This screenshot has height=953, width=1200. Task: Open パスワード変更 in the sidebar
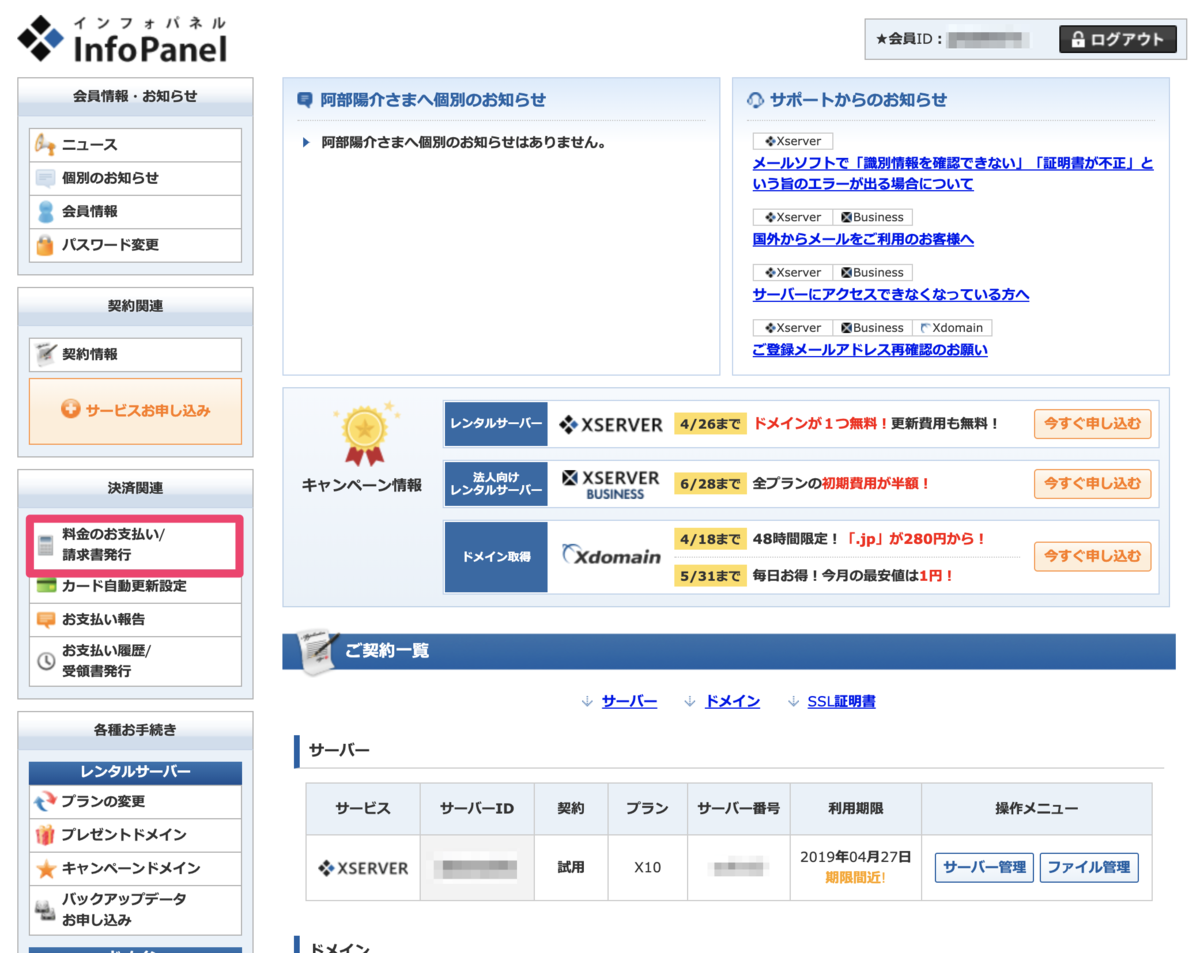[135, 245]
